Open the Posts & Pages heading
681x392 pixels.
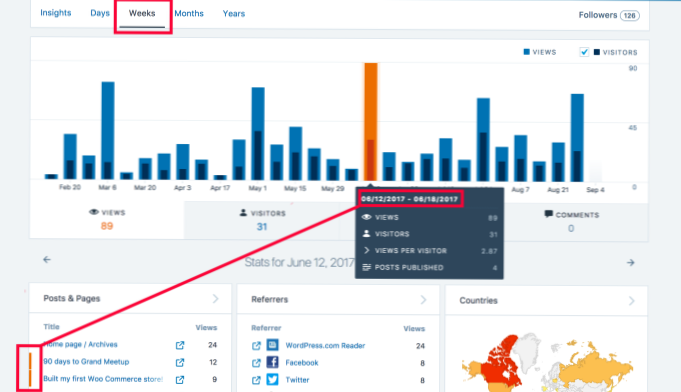click(x=72, y=298)
